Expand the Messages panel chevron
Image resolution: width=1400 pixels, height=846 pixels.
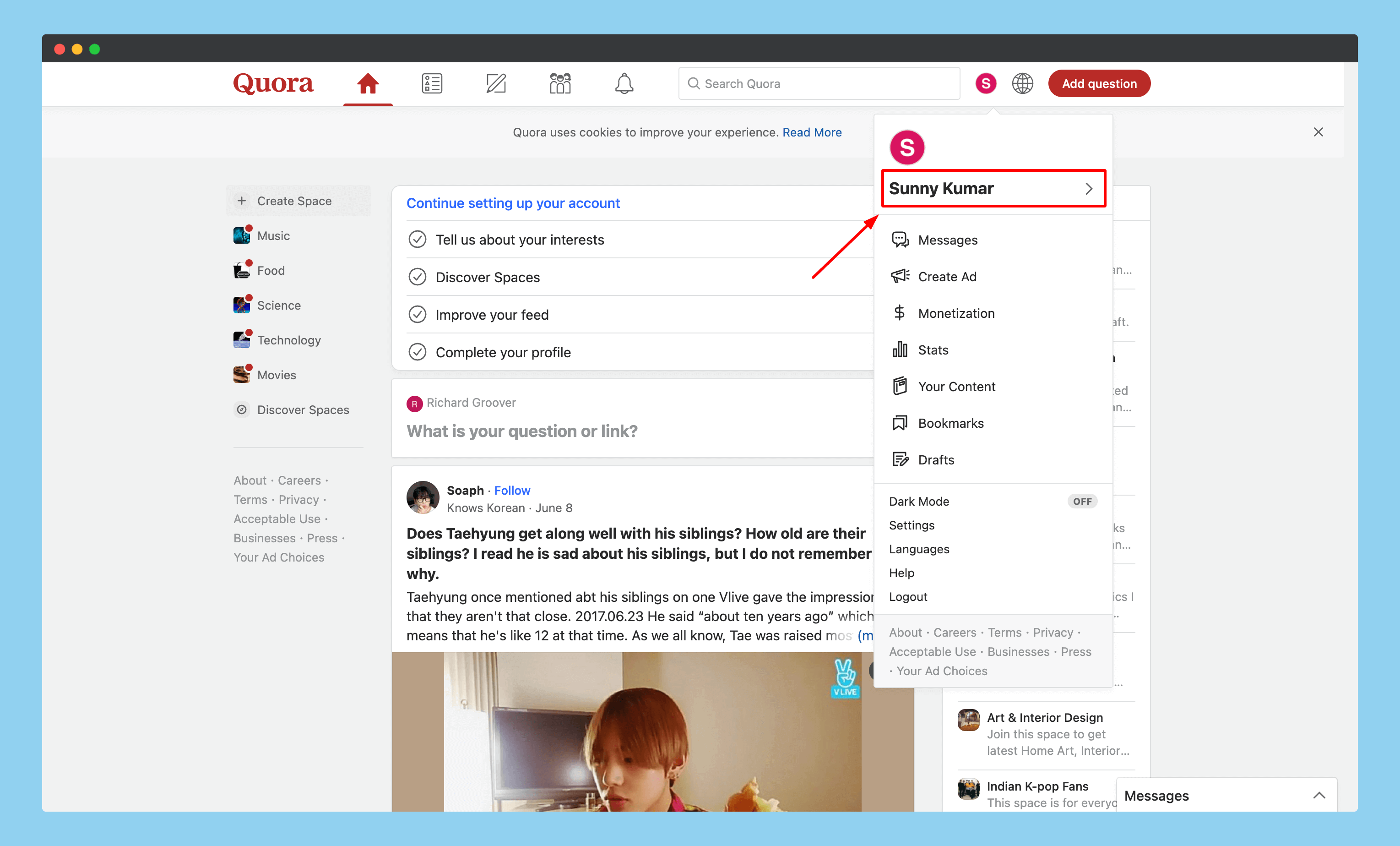coord(1319,796)
